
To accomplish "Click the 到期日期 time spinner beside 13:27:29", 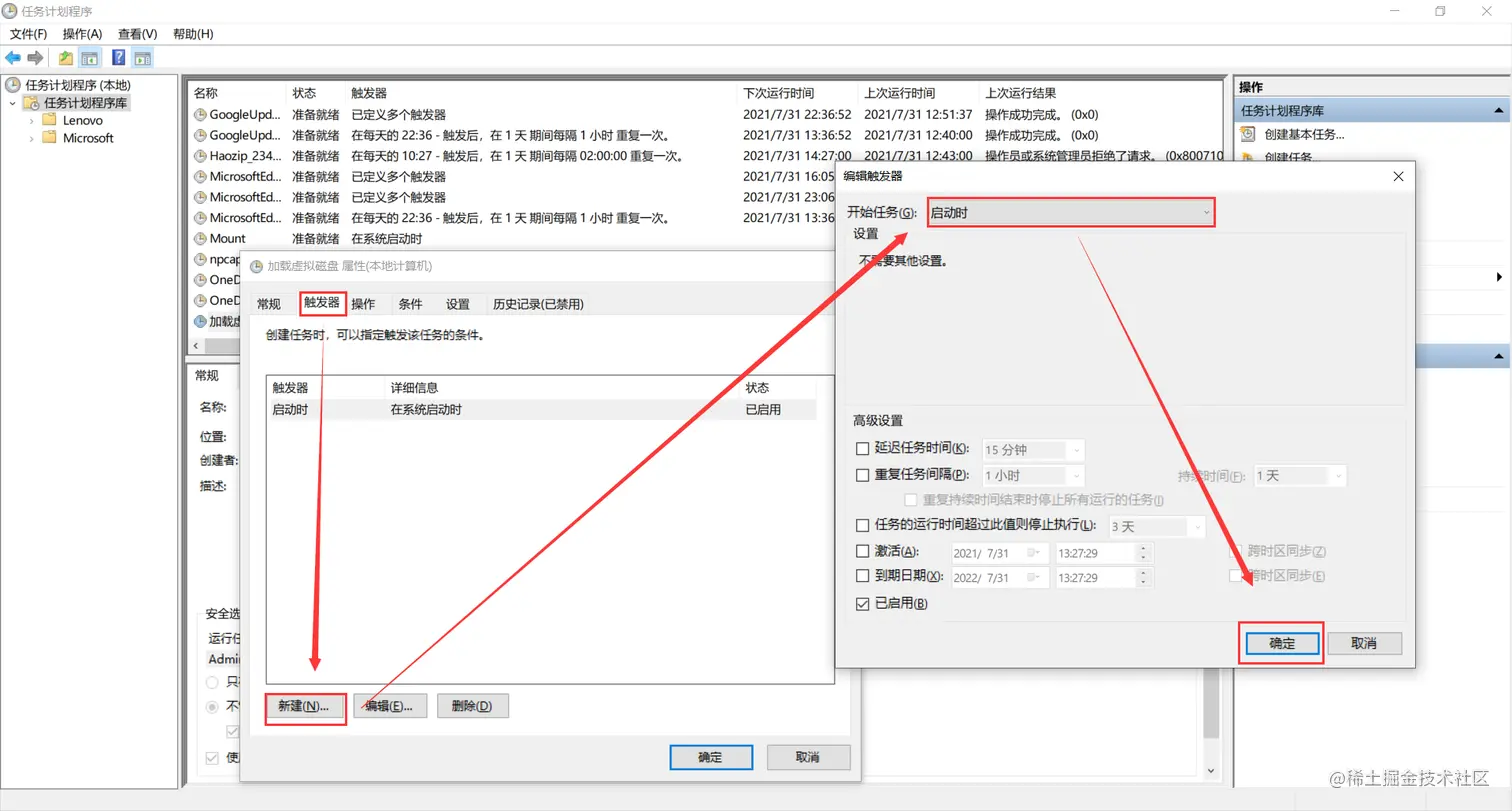I will [1145, 578].
